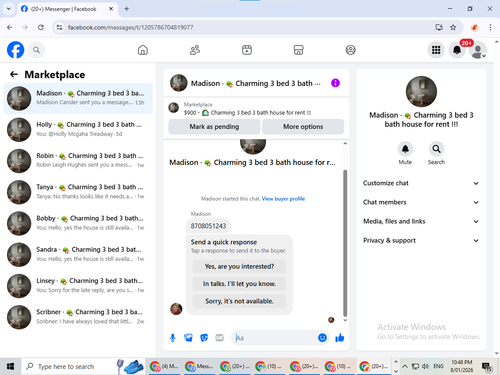Viewport: 500px width, 375px height.
Task: Bookmark this page with the star icon
Action: tap(453, 27)
